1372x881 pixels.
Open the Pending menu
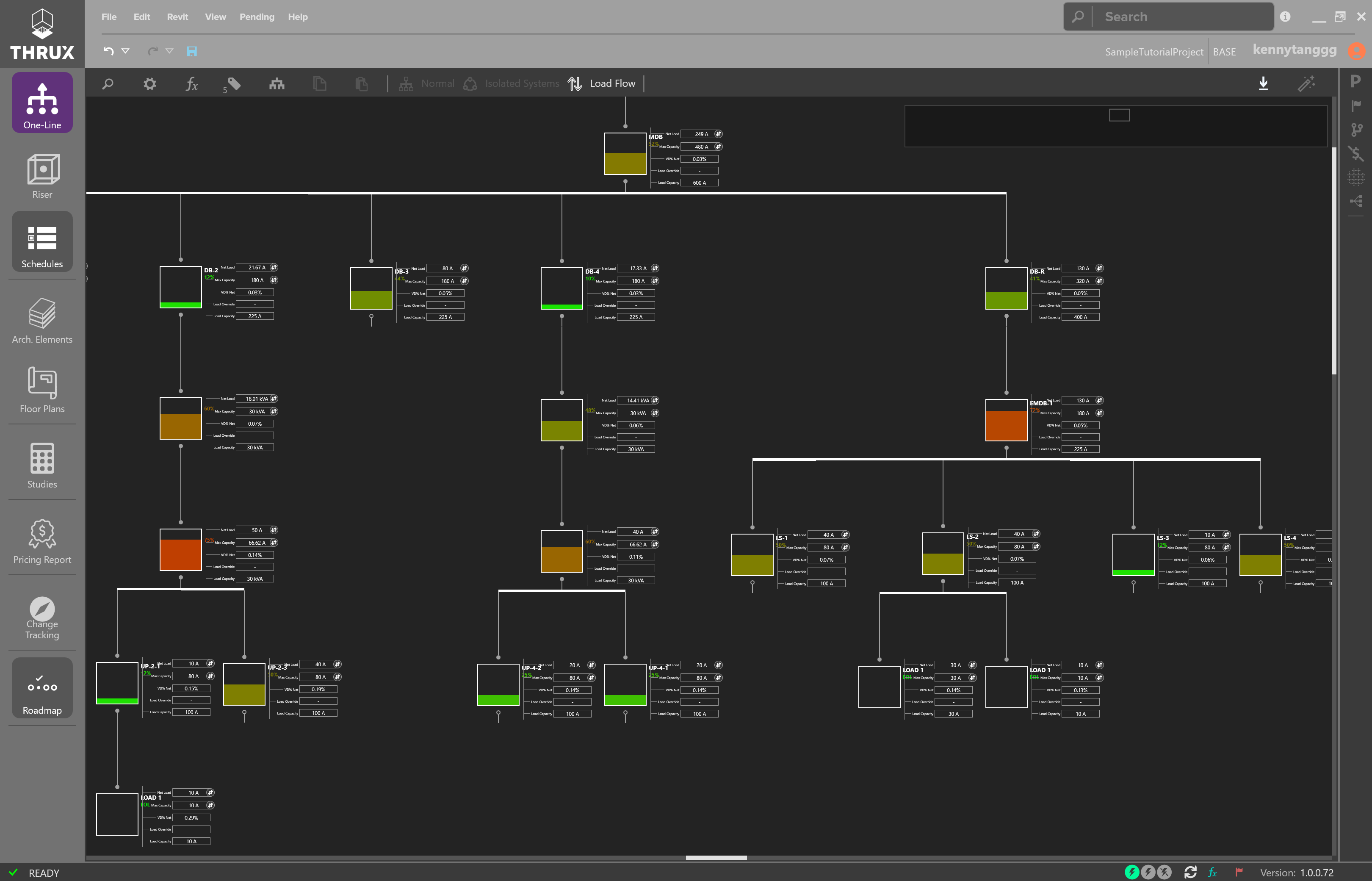[257, 17]
